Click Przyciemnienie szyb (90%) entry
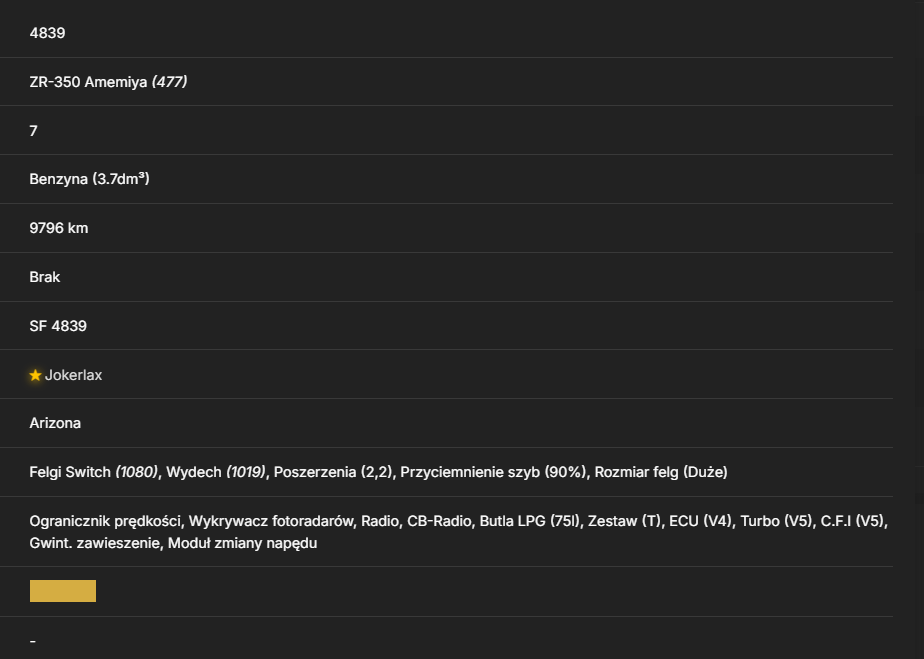 coord(493,472)
